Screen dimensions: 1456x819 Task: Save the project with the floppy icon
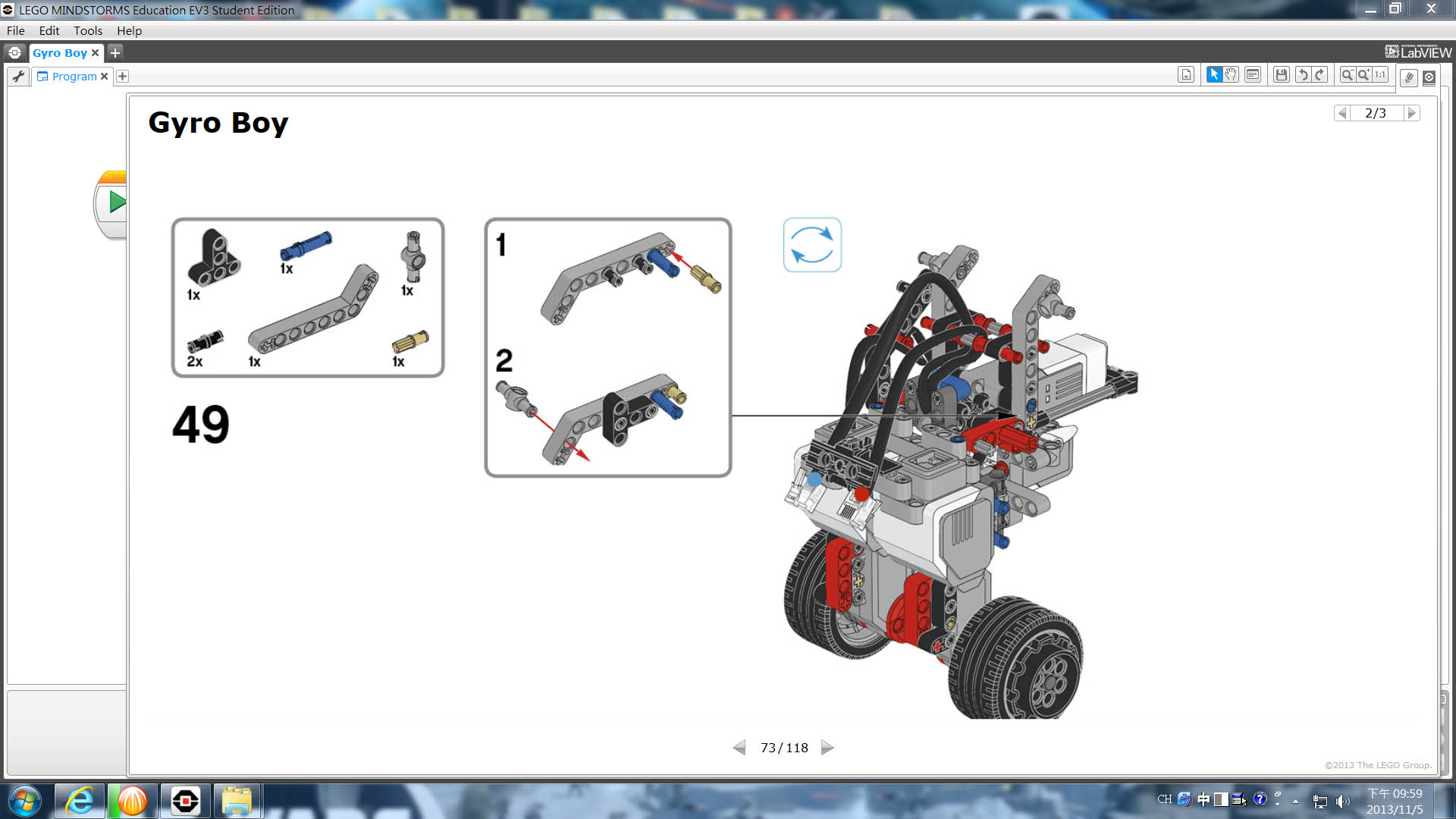point(1282,74)
